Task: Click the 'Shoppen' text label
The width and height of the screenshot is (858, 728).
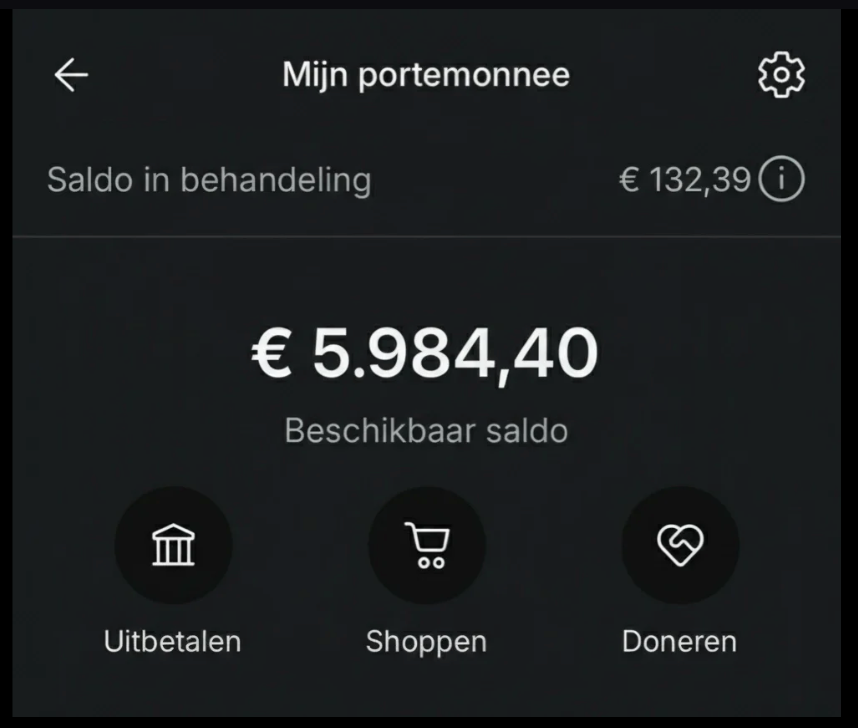Action: pos(427,641)
